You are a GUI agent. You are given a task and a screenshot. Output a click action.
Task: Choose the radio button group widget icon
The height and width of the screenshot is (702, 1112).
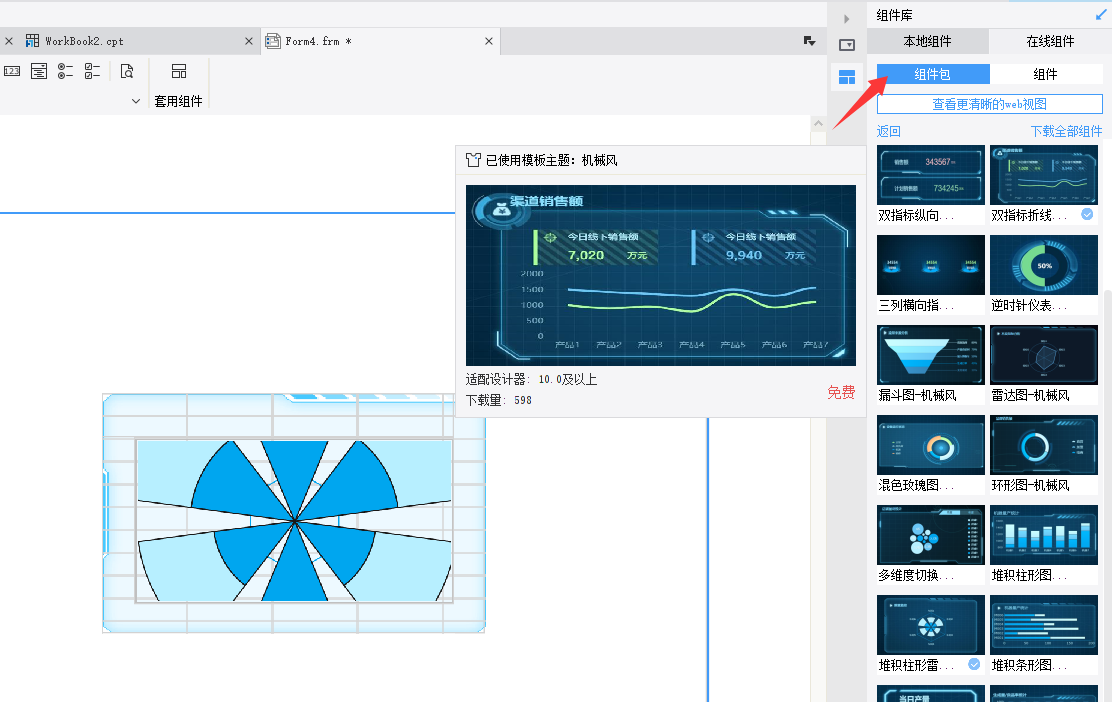pyautogui.click(x=65, y=71)
